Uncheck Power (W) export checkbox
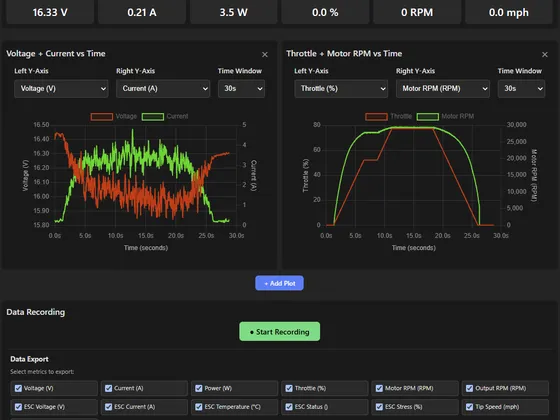The image size is (560, 420). [199, 388]
